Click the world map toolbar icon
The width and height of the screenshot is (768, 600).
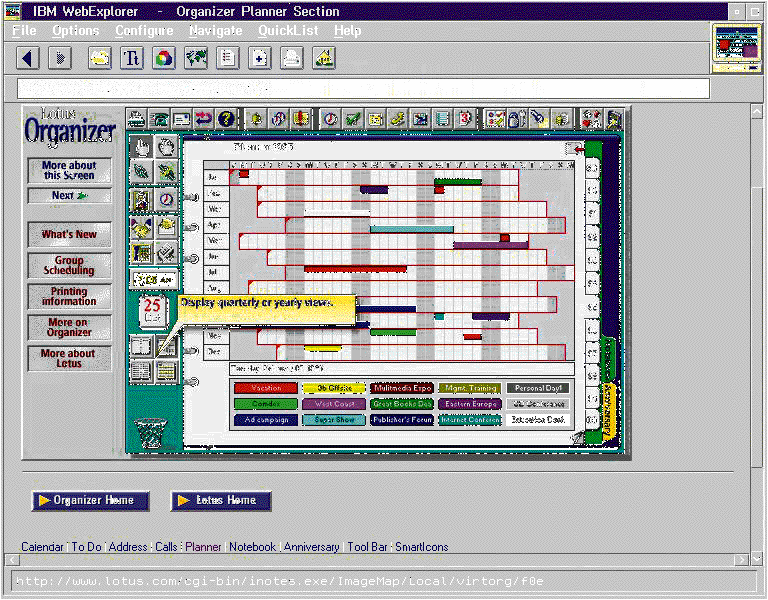pyautogui.click(x=196, y=58)
